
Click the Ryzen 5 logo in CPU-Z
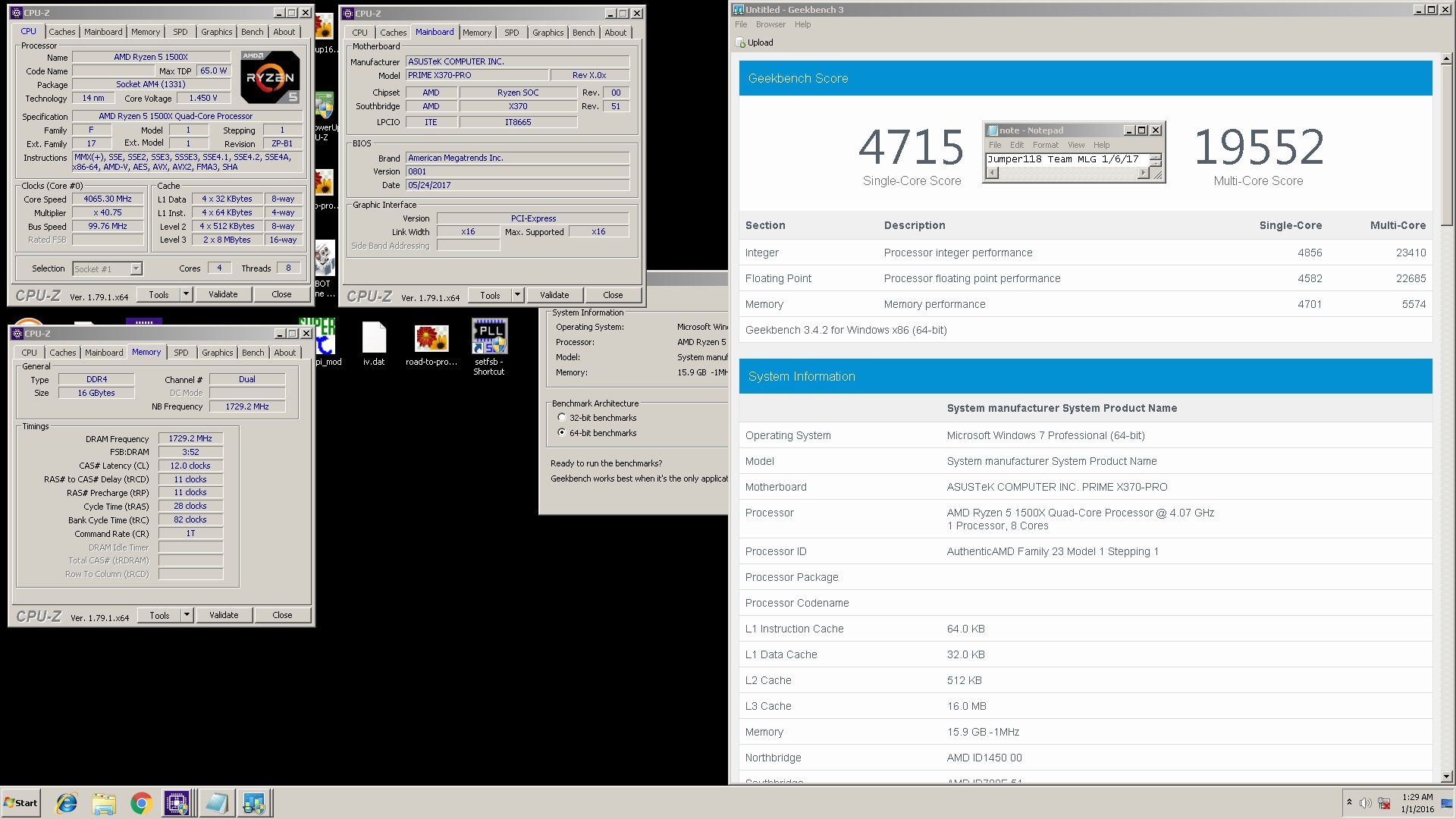(270, 77)
